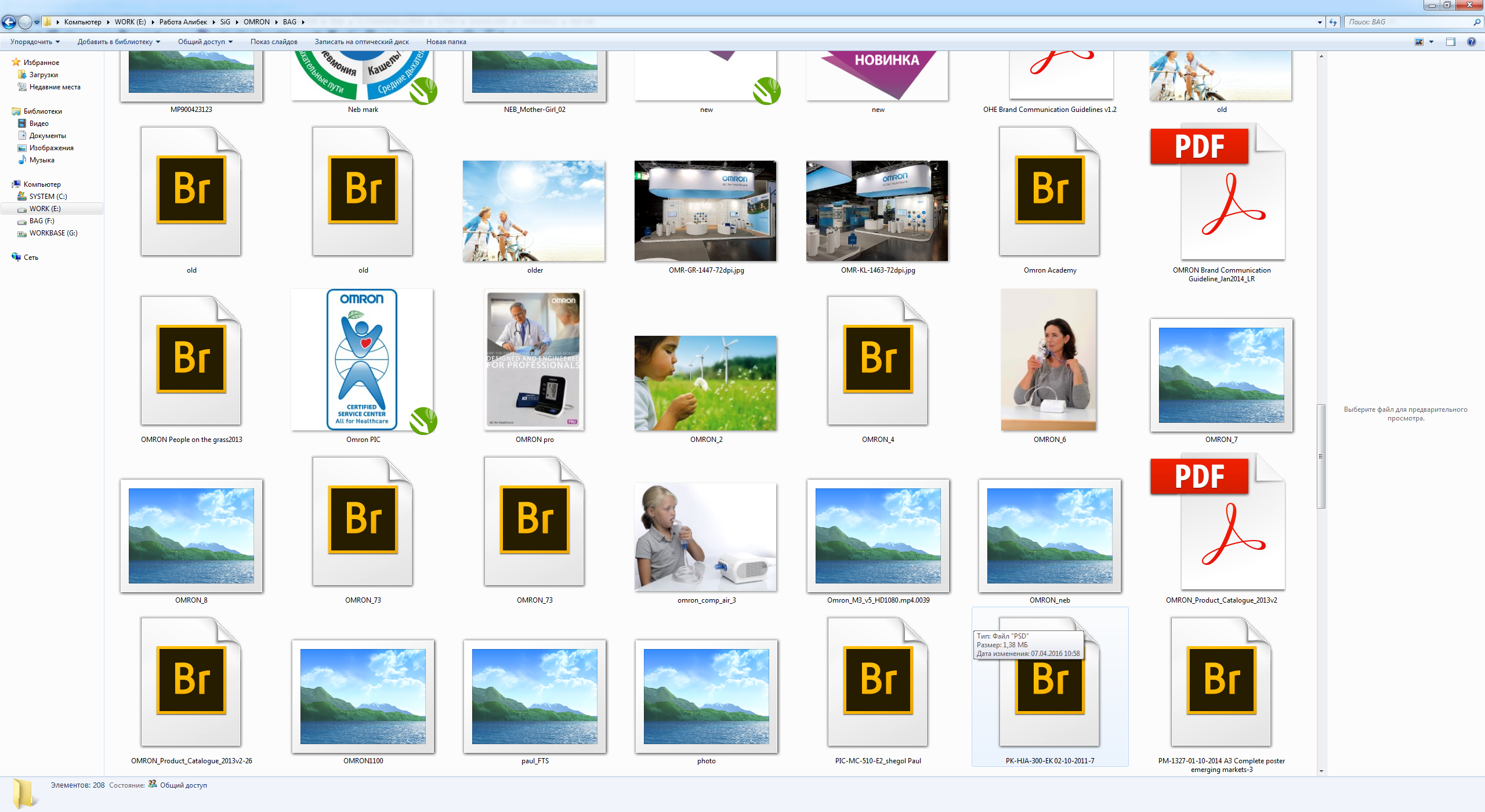Select the Omron PIC certified service thumbnail
1485x812 pixels.
tap(363, 361)
